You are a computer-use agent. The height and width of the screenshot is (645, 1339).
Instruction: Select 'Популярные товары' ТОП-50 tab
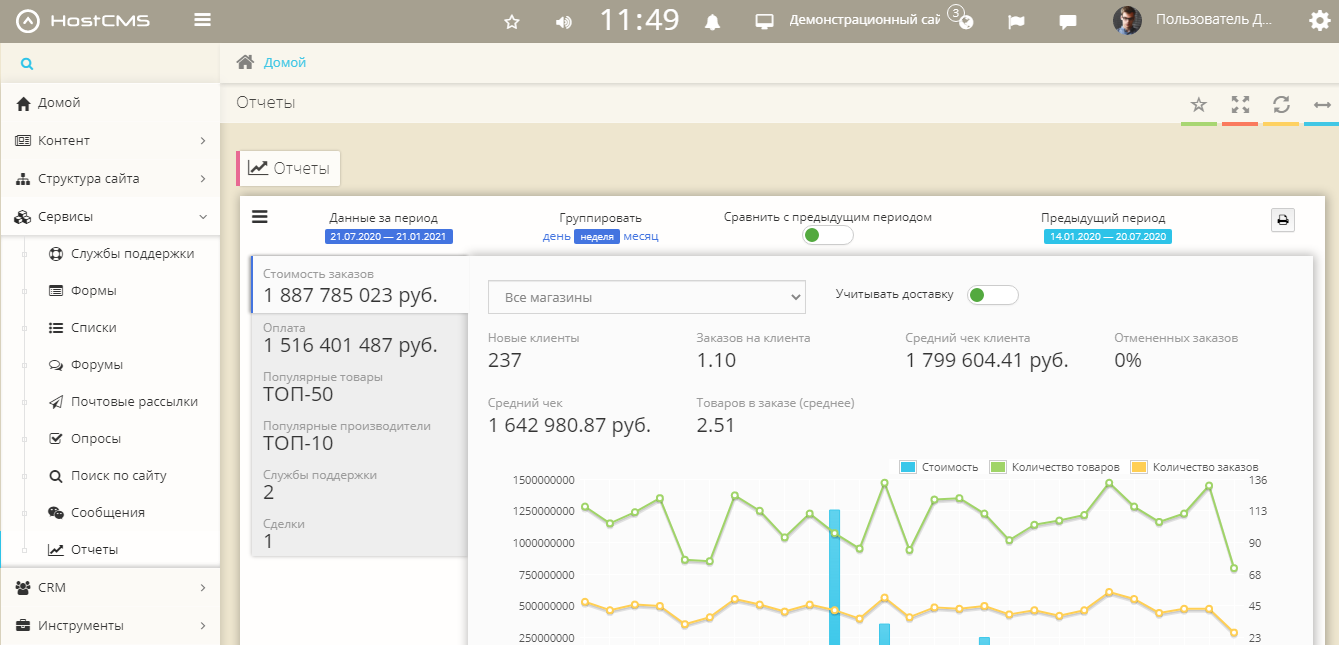(360, 387)
